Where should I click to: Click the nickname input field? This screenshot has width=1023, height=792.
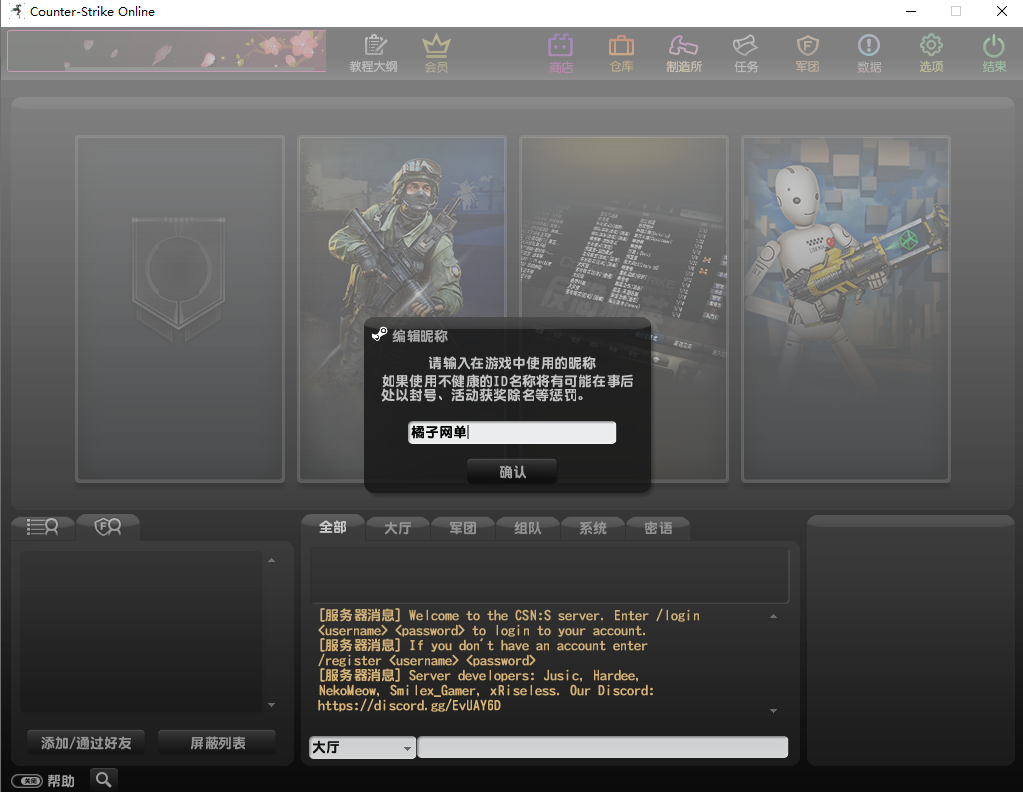pyautogui.click(x=512, y=433)
